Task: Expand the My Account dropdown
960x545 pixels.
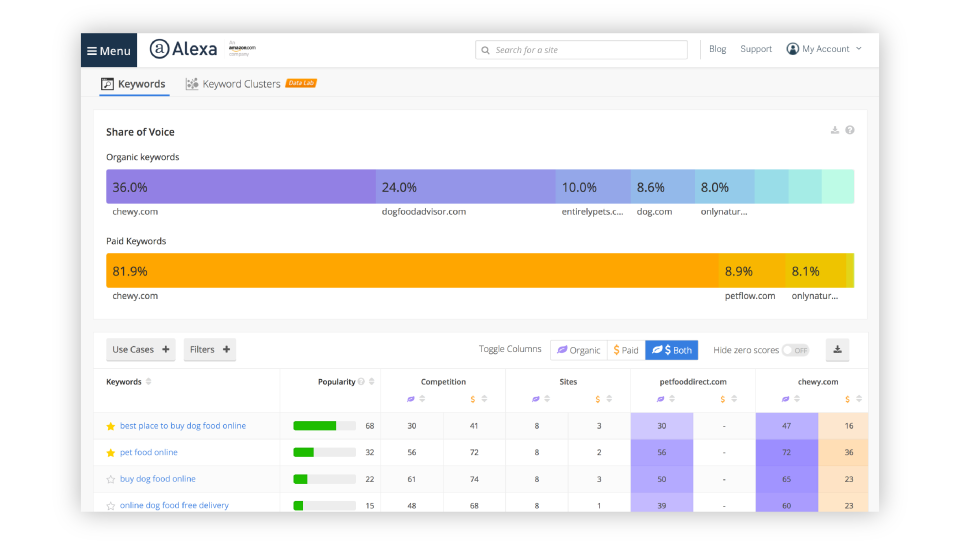Action: [824, 49]
